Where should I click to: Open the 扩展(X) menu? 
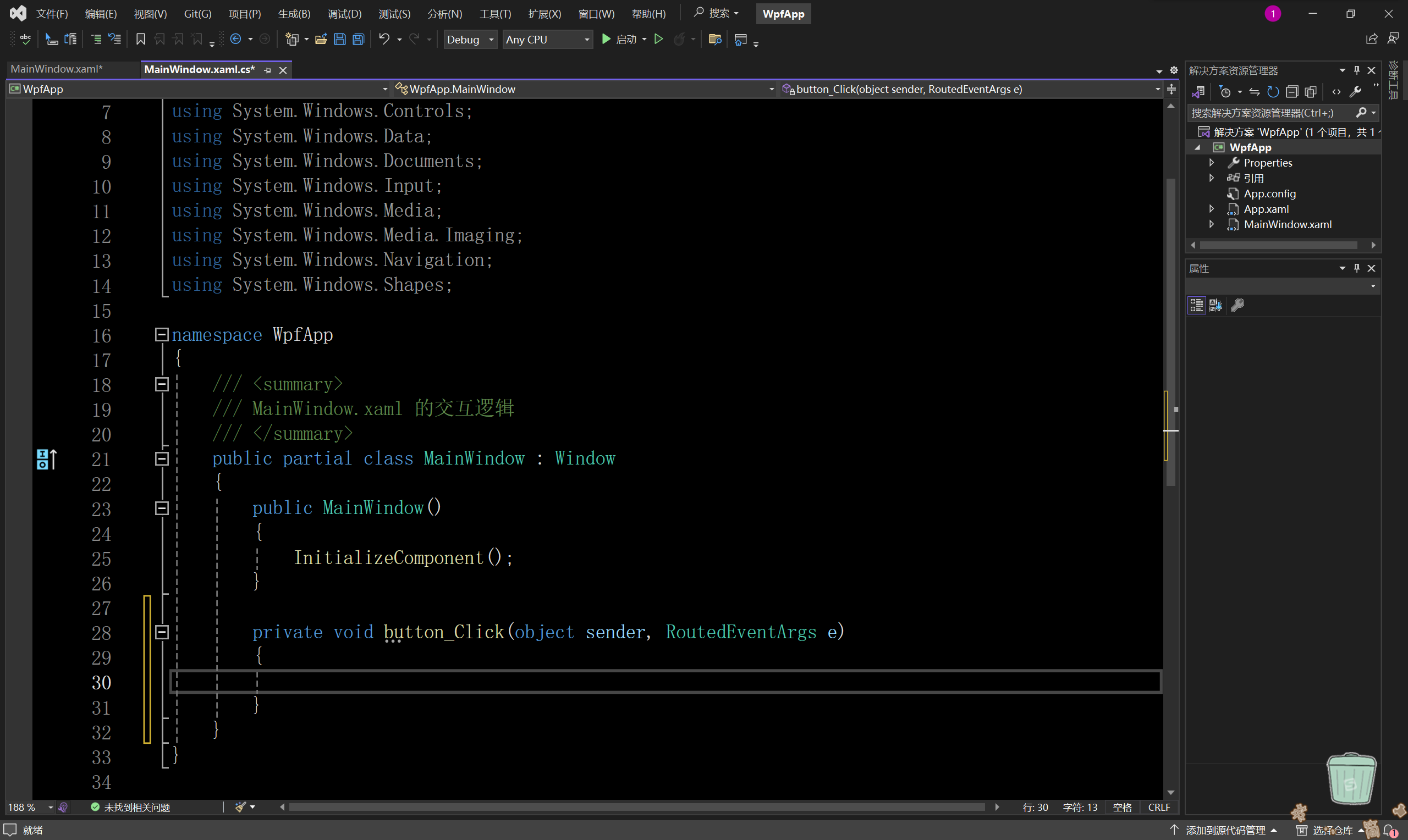click(544, 14)
